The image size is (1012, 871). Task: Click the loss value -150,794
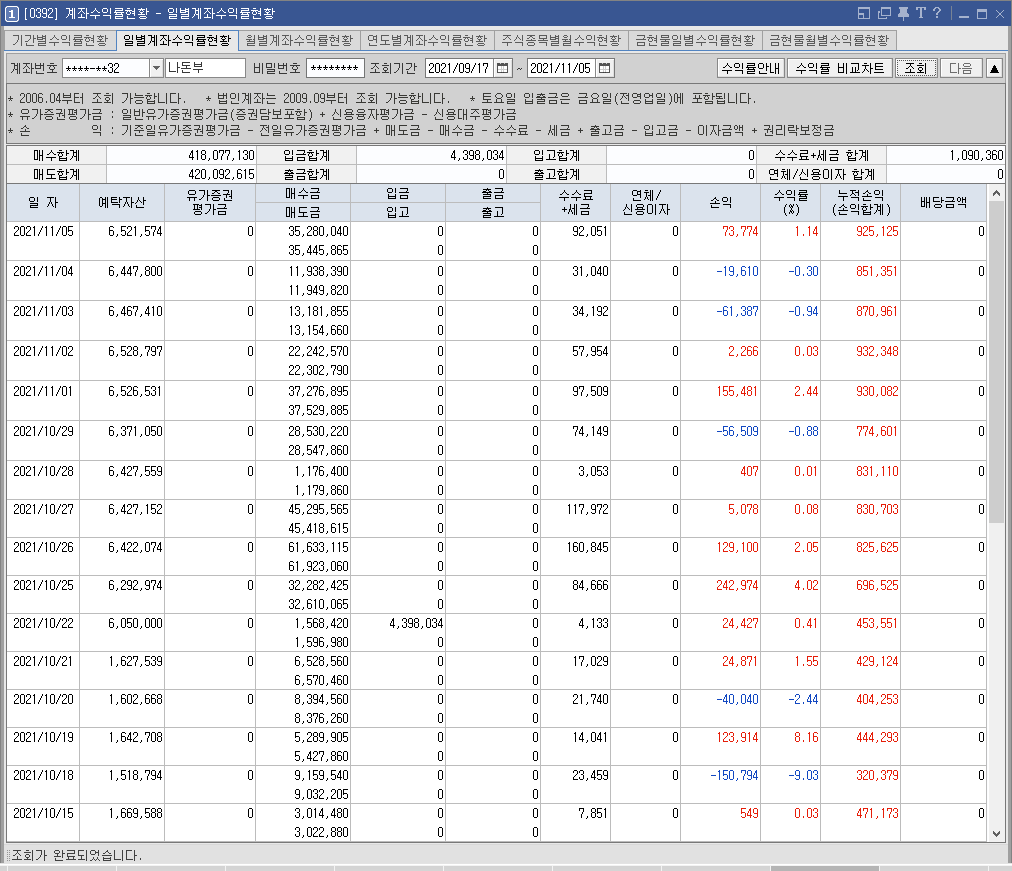pos(734,776)
